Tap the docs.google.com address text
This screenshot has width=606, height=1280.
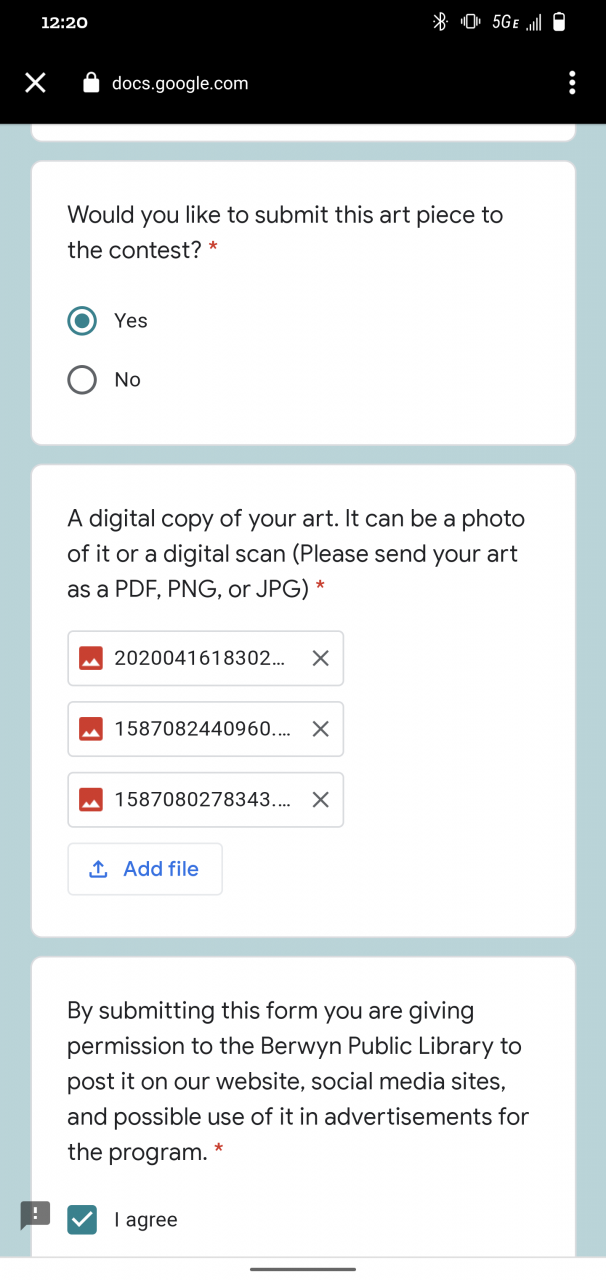point(180,83)
